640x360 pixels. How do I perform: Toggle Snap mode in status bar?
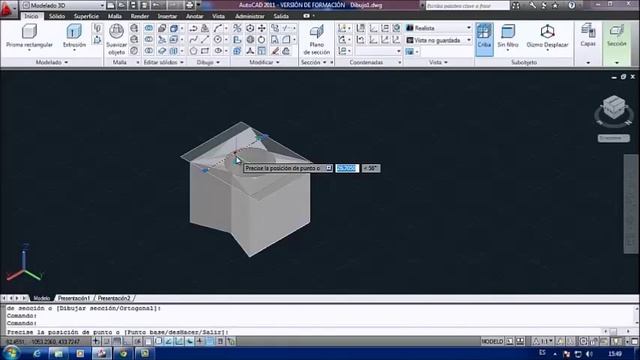107,341
